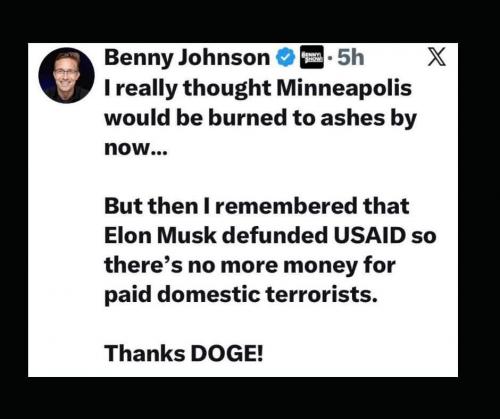Click the name Elon Musk in the post

pos(160,236)
